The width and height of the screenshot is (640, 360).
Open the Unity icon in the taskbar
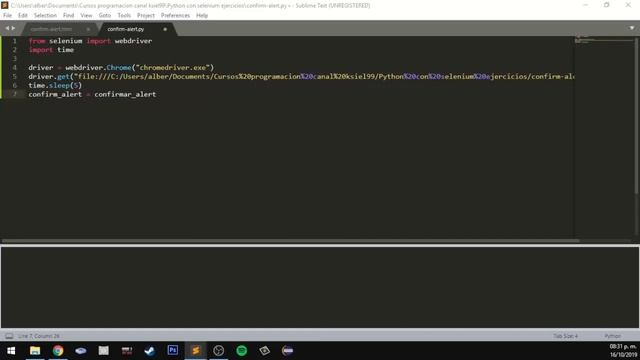[264, 351]
